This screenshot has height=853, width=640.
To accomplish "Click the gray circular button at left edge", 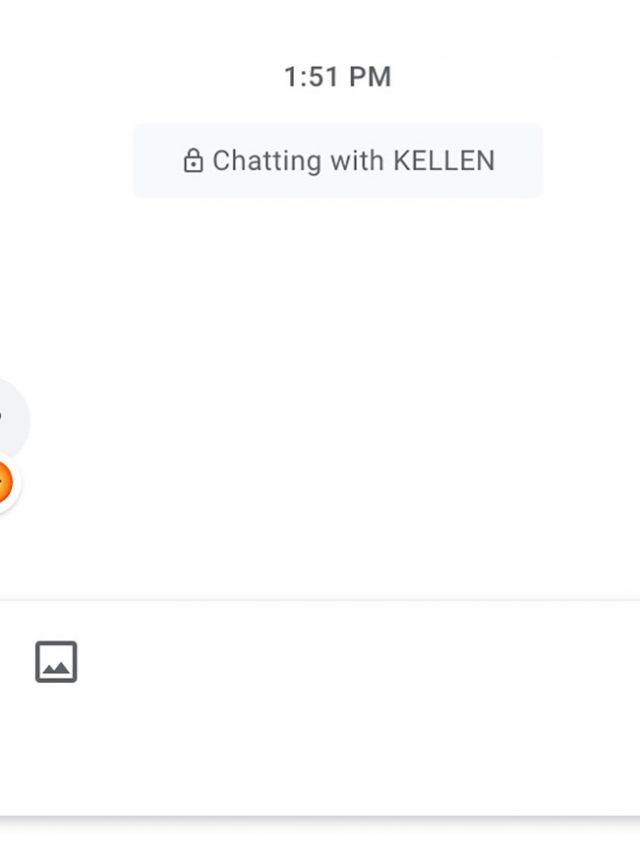I will [12, 418].
